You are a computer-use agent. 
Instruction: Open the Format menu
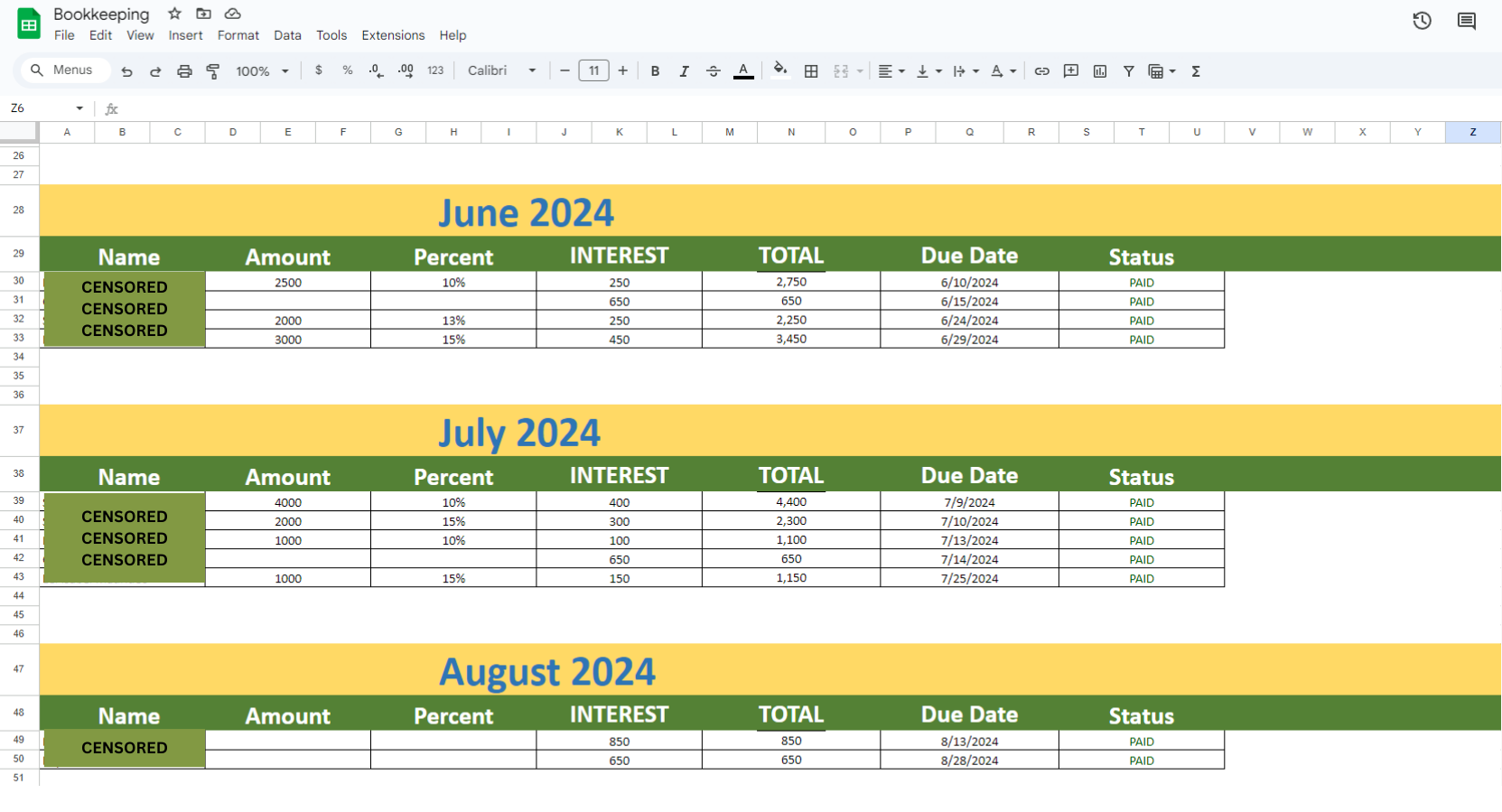[238, 35]
